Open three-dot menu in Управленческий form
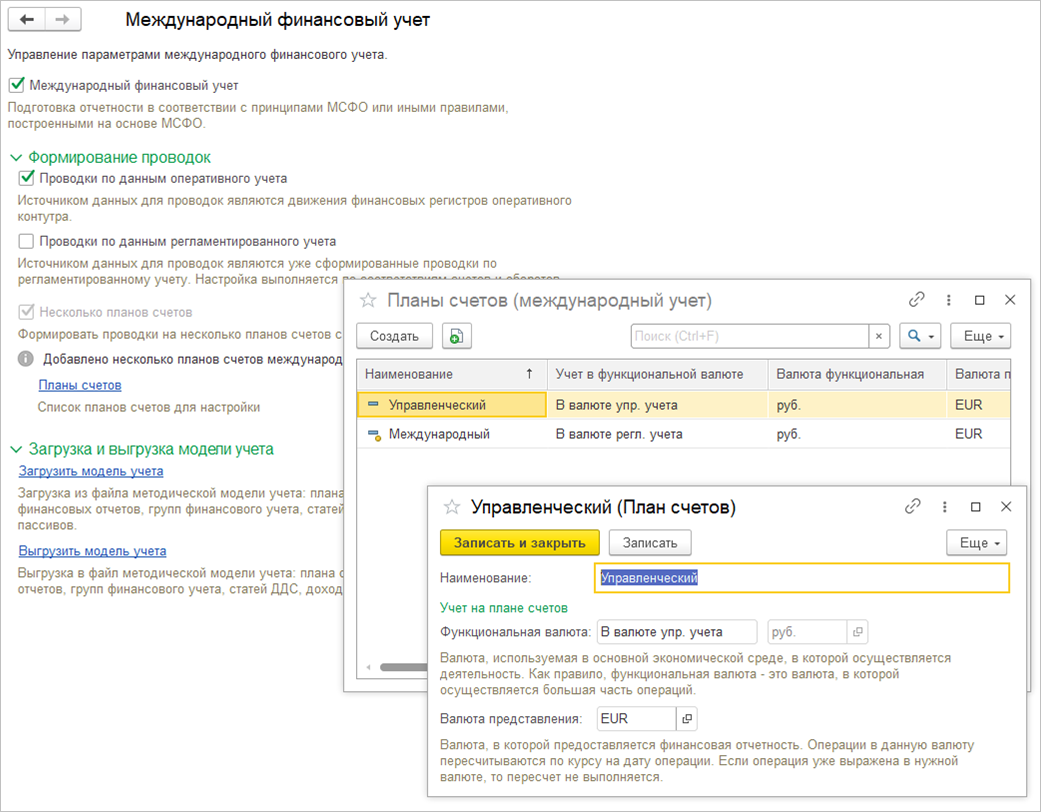This screenshot has width=1041, height=812. point(944,507)
